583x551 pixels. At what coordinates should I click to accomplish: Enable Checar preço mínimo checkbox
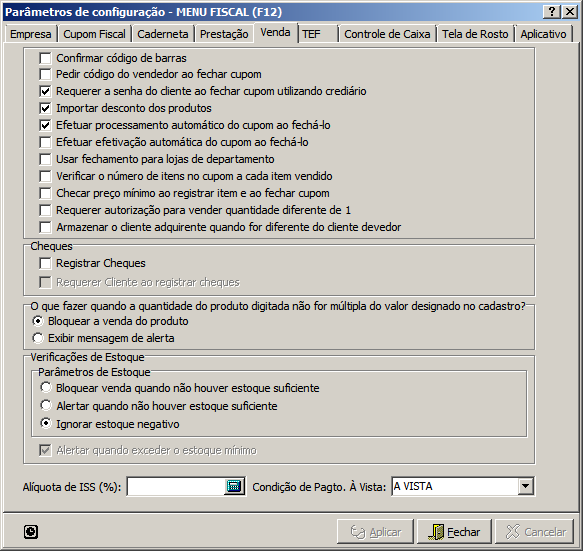pyautogui.click(x=45, y=193)
